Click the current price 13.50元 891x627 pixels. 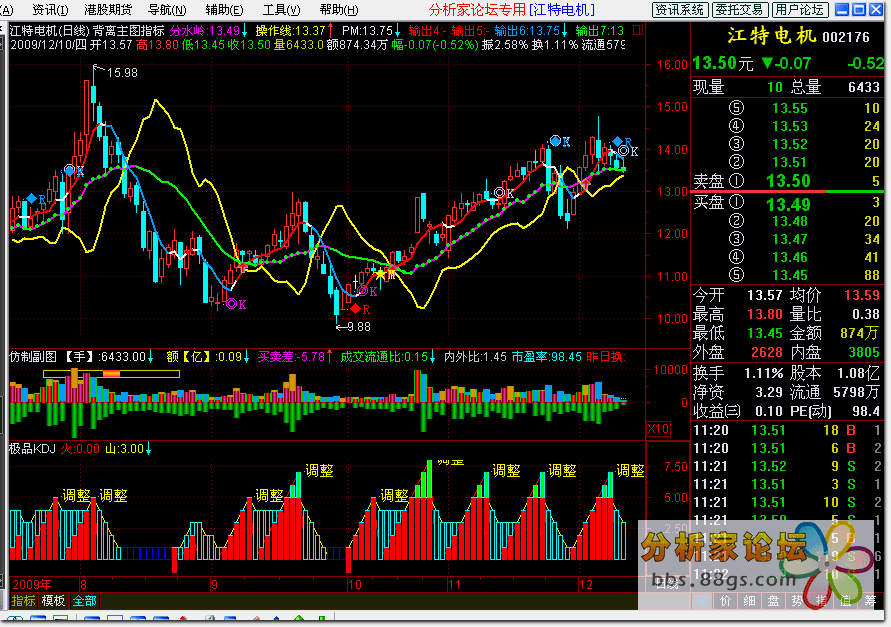(723, 63)
